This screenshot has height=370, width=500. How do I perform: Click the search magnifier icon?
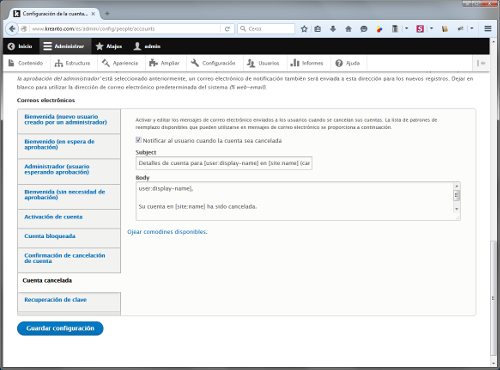(x=243, y=29)
